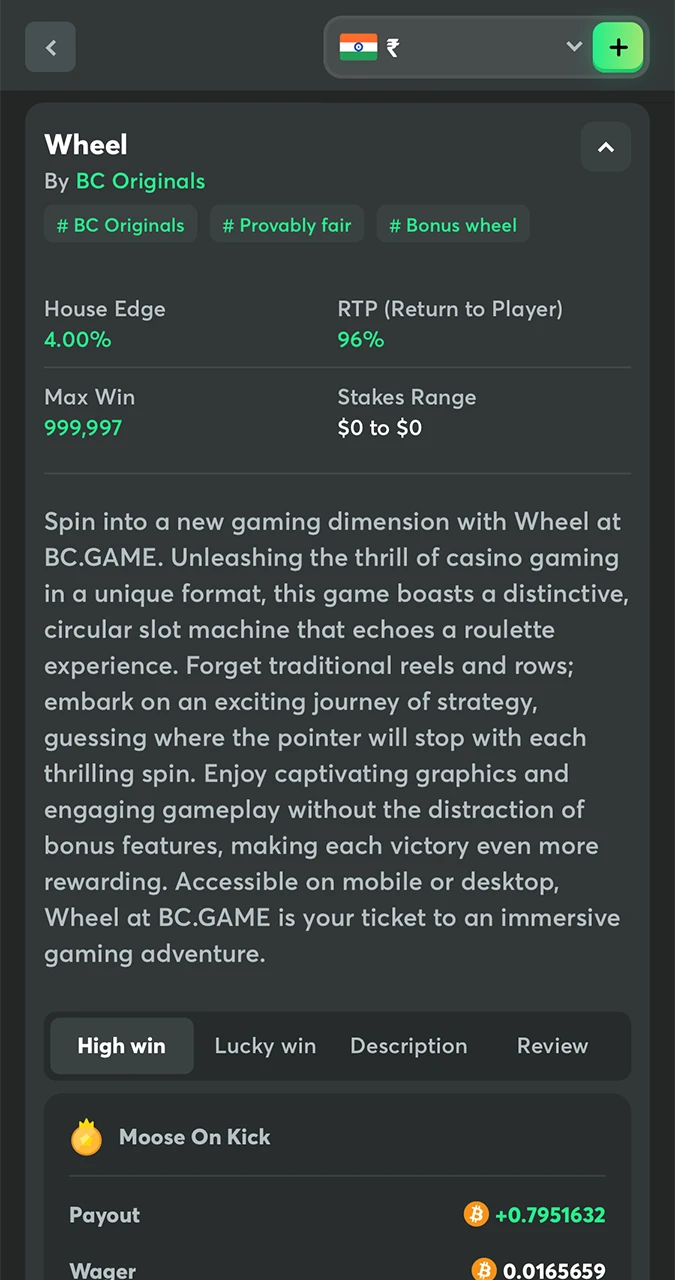Switch to the Lucky win tab
Screen dimensions: 675x1280
tap(265, 1046)
